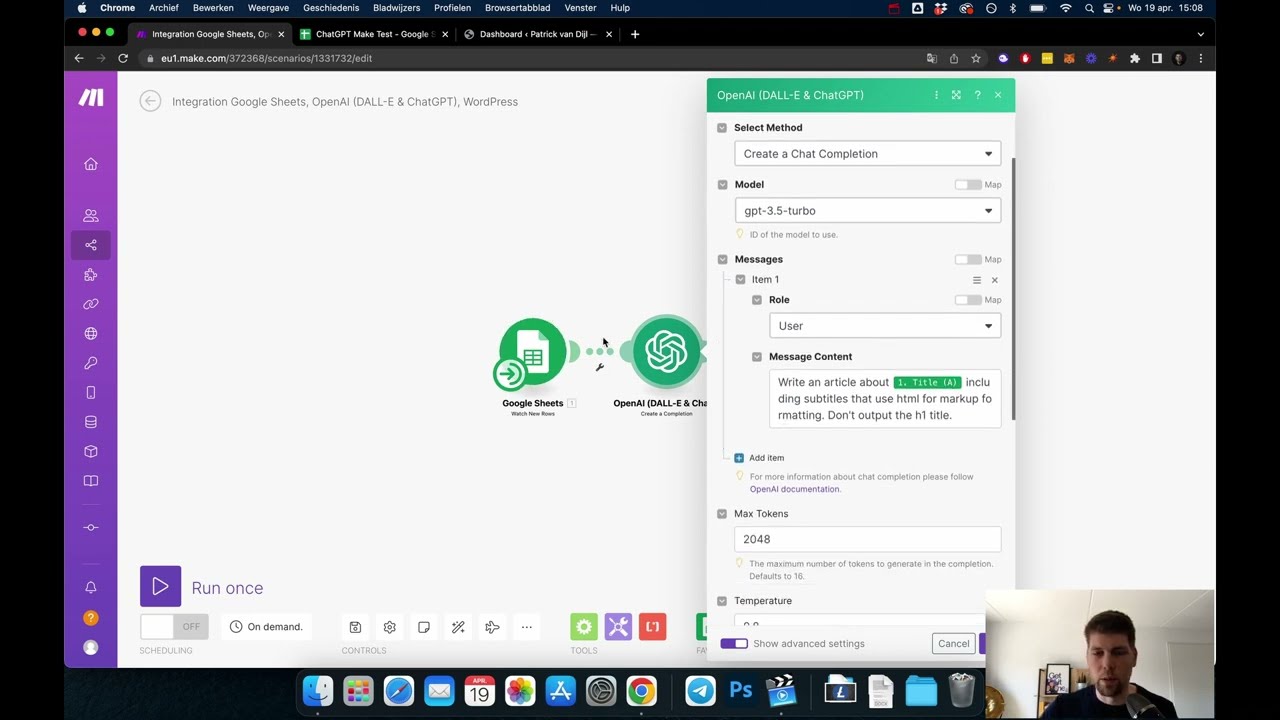Click the auto-align magic wand icon
This screenshot has height=720, width=1280.
pos(458,627)
